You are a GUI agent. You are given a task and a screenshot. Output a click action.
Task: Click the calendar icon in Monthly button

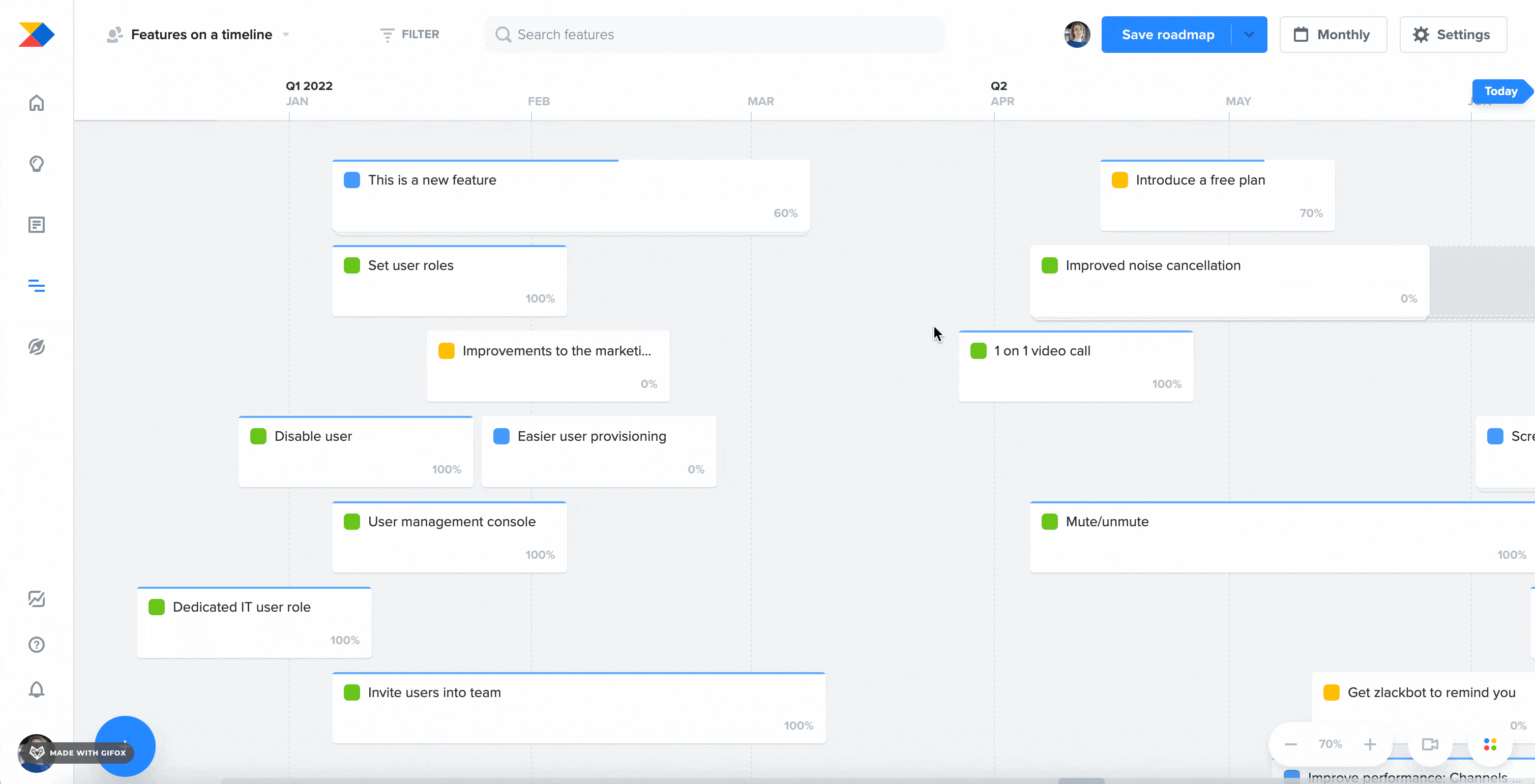pyautogui.click(x=1301, y=35)
